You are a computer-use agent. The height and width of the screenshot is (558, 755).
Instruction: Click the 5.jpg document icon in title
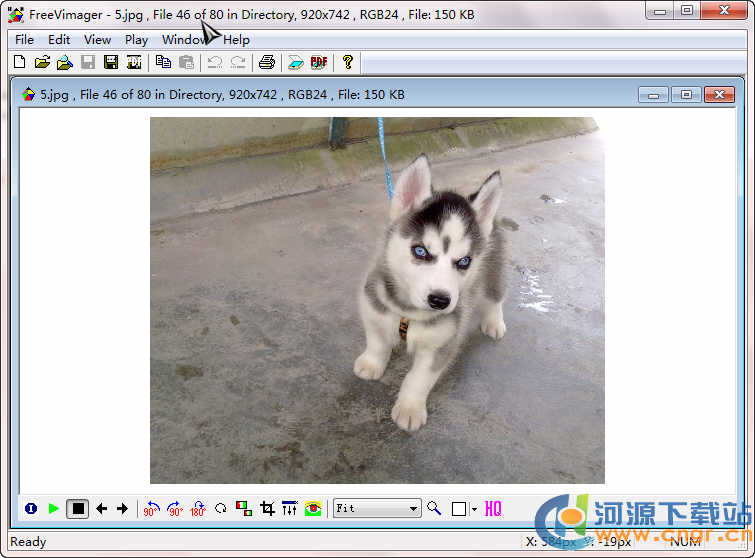tap(28, 94)
